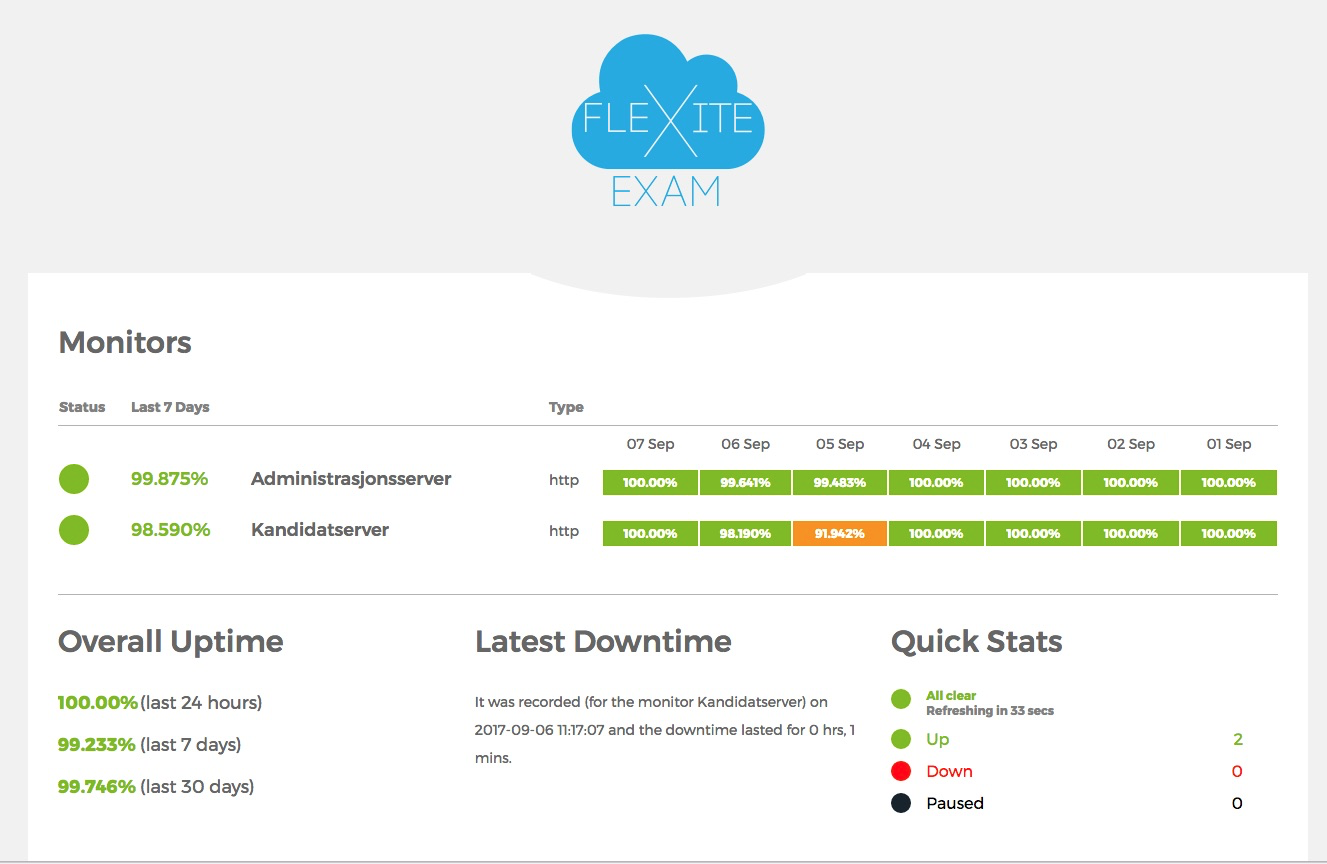Image resolution: width=1327 pixels, height=864 pixels.
Task: Click the green All clear indicator dot
Action: (x=901, y=699)
